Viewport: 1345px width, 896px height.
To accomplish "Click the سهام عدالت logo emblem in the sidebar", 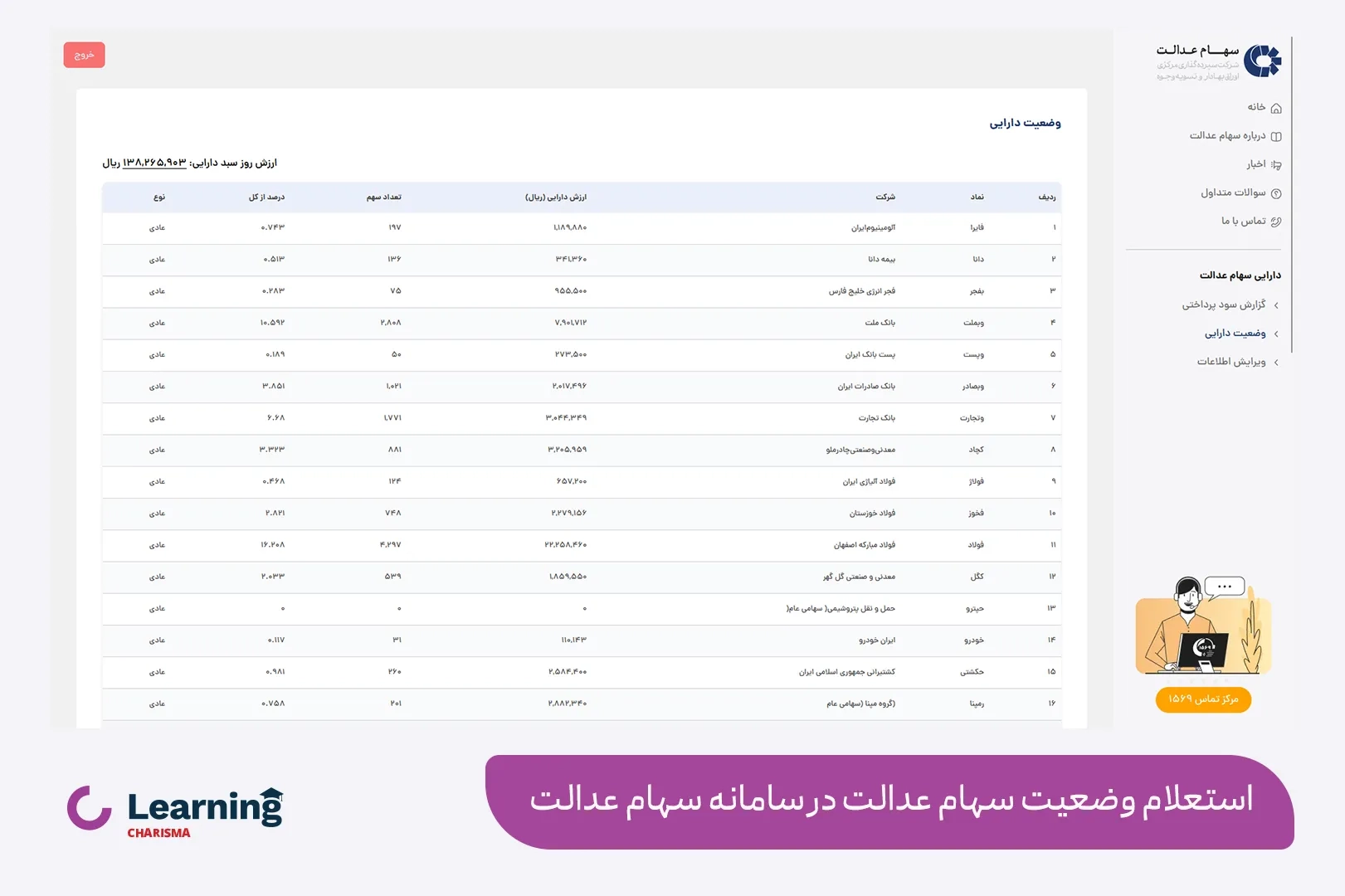I will (1262, 61).
